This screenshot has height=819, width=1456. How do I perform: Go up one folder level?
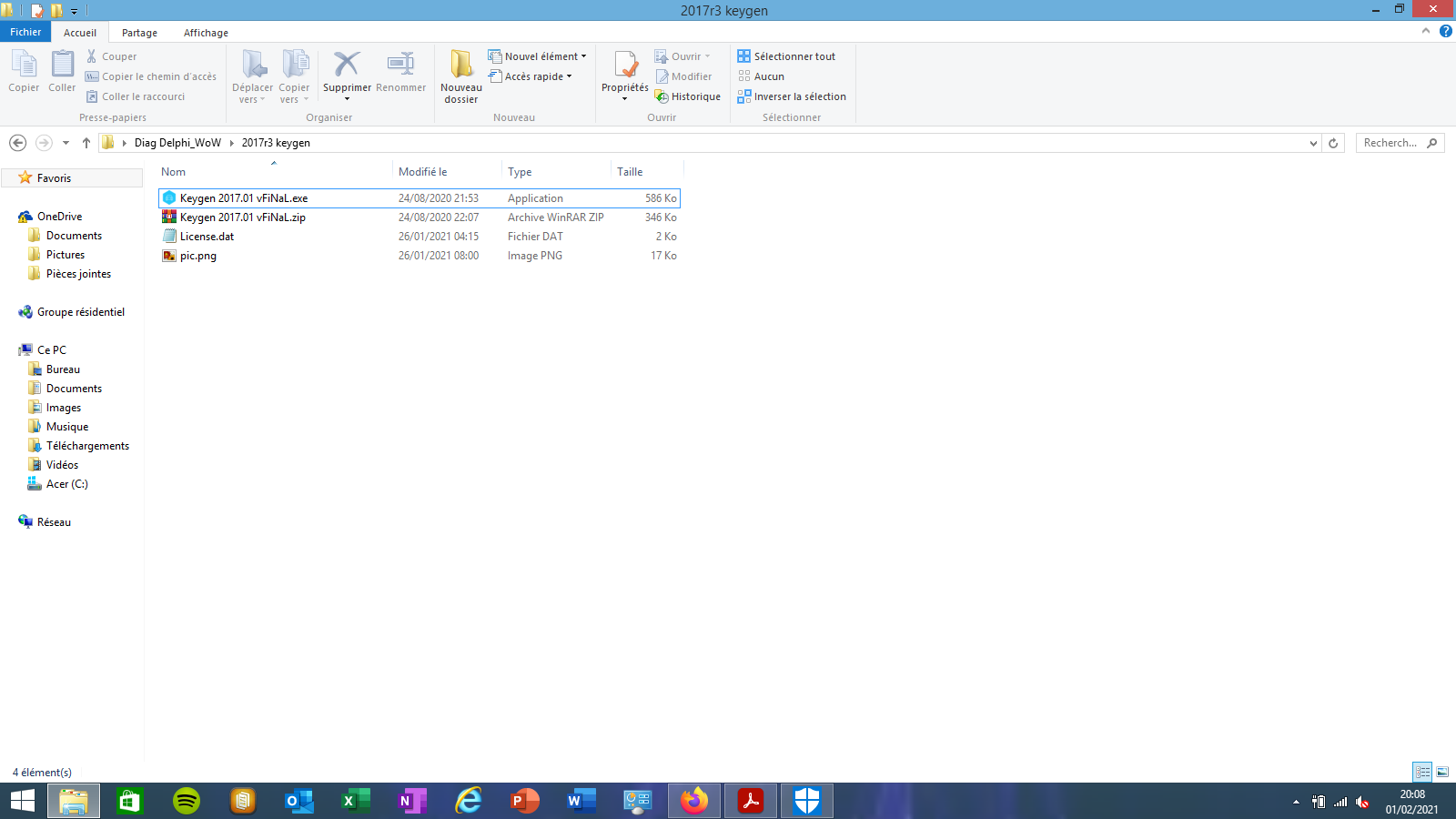pos(86,143)
